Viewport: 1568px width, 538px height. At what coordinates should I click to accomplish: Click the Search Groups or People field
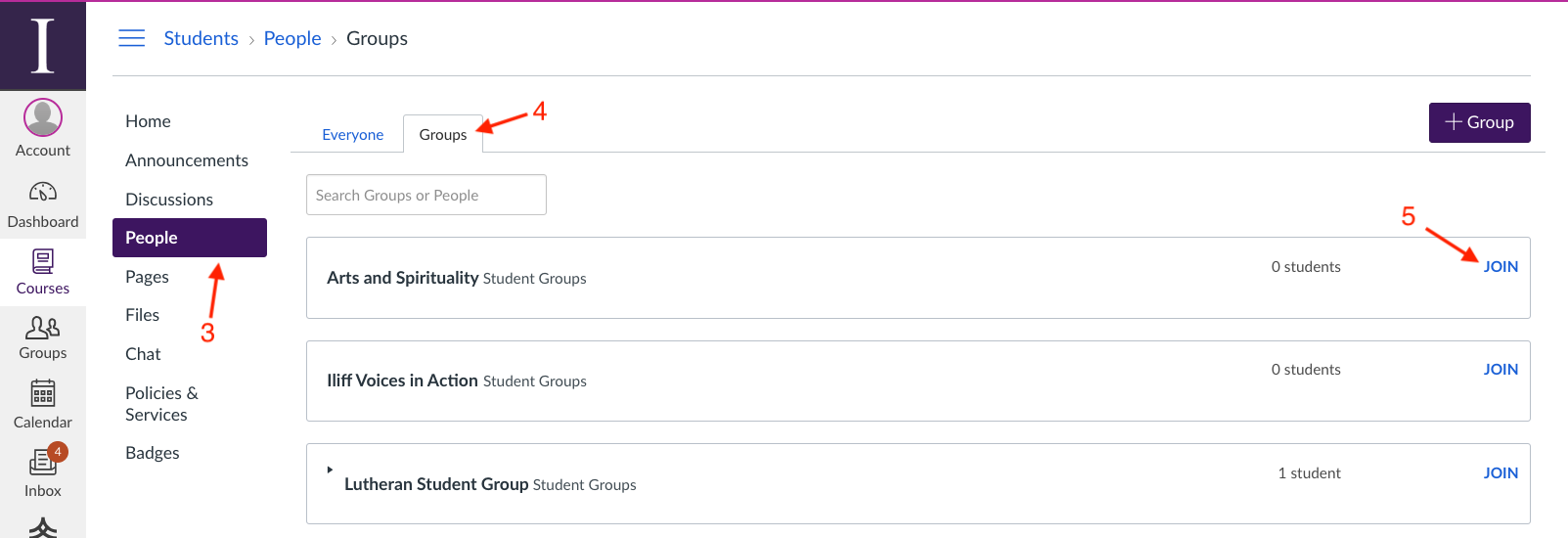pyautogui.click(x=426, y=195)
